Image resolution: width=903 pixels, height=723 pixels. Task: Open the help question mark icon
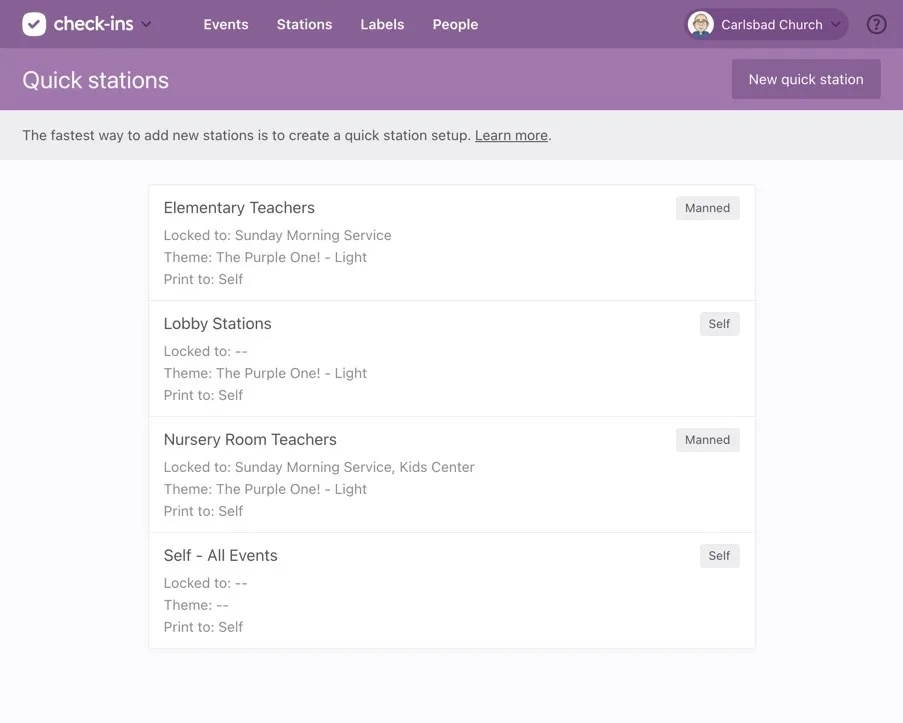tap(876, 24)
